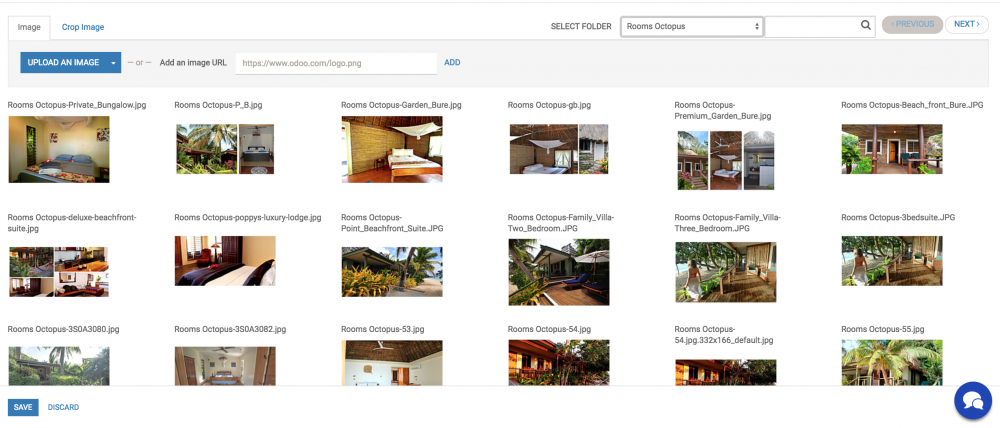Select the Family_Villa-Two_Bedroom.JPG thumbnail
Viewport: 1000px width, 428px height.
click(559, 272)
